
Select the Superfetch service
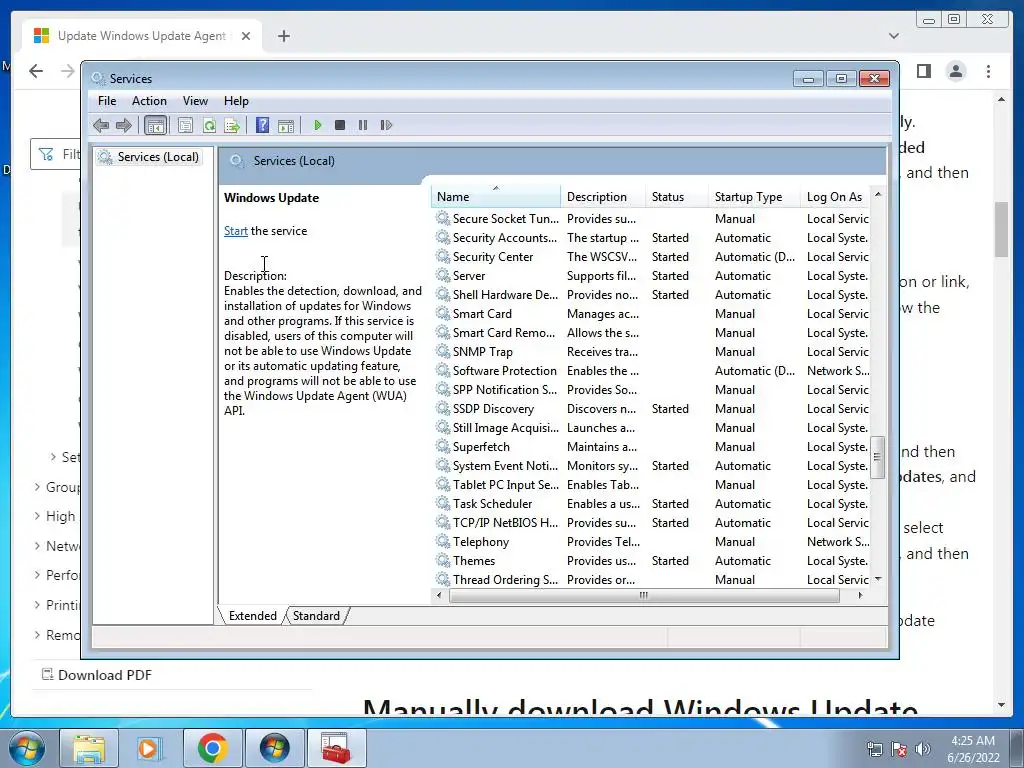[651, 447]
